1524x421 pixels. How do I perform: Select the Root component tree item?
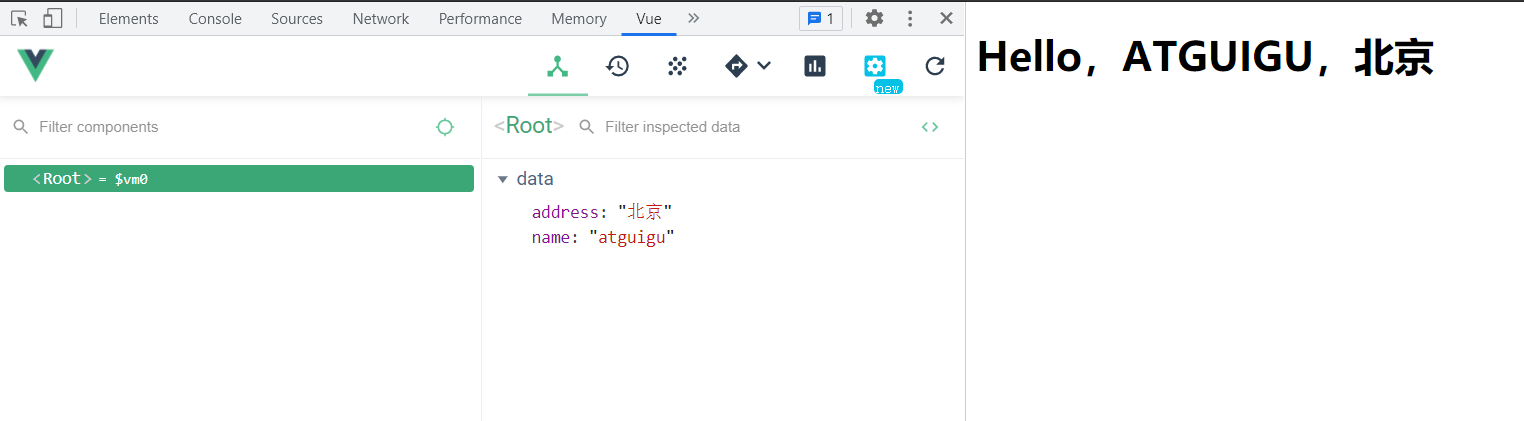pos(238,179)
